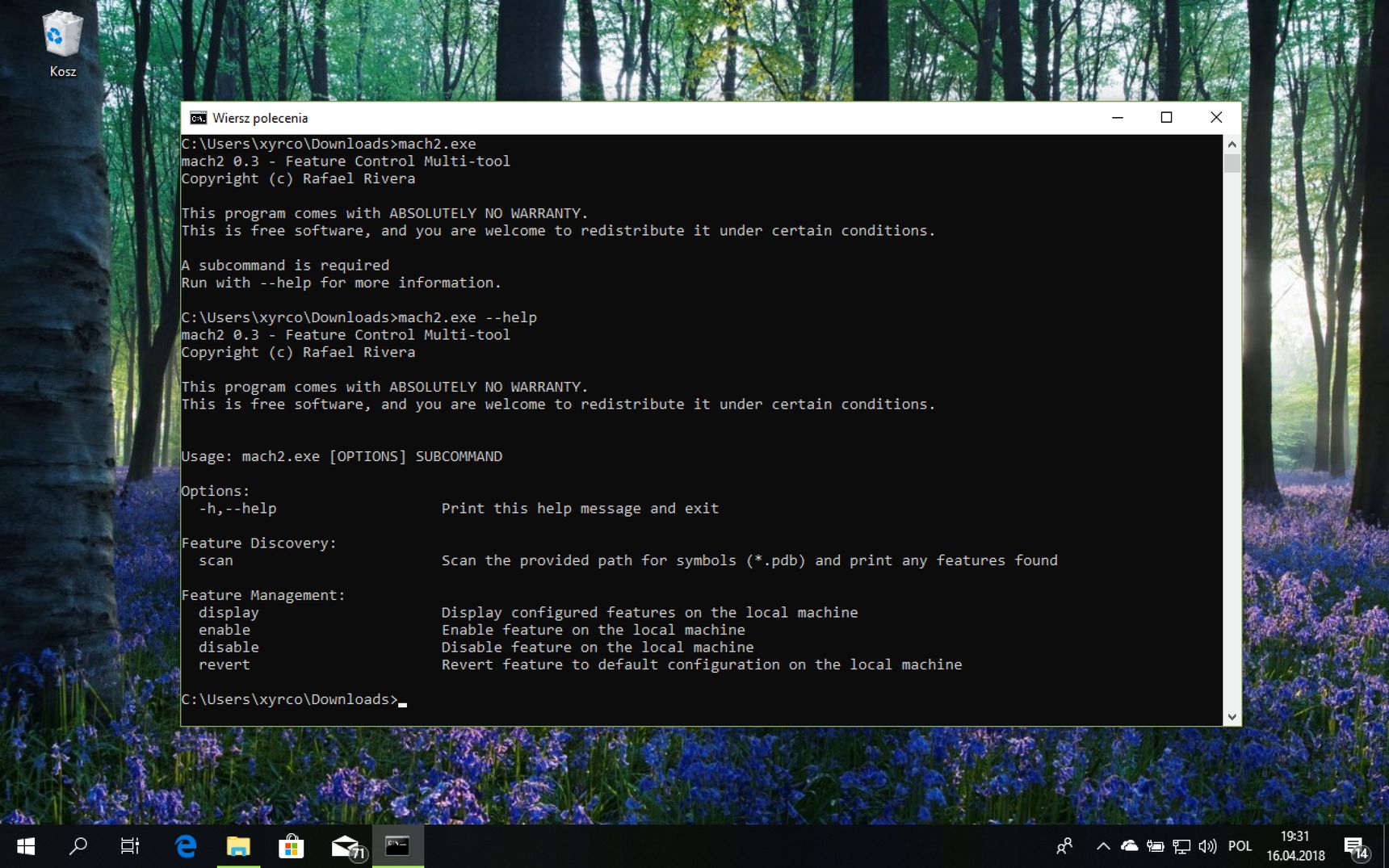
Task: Open the Action Center notifications icon
Action: [1356, 847]
